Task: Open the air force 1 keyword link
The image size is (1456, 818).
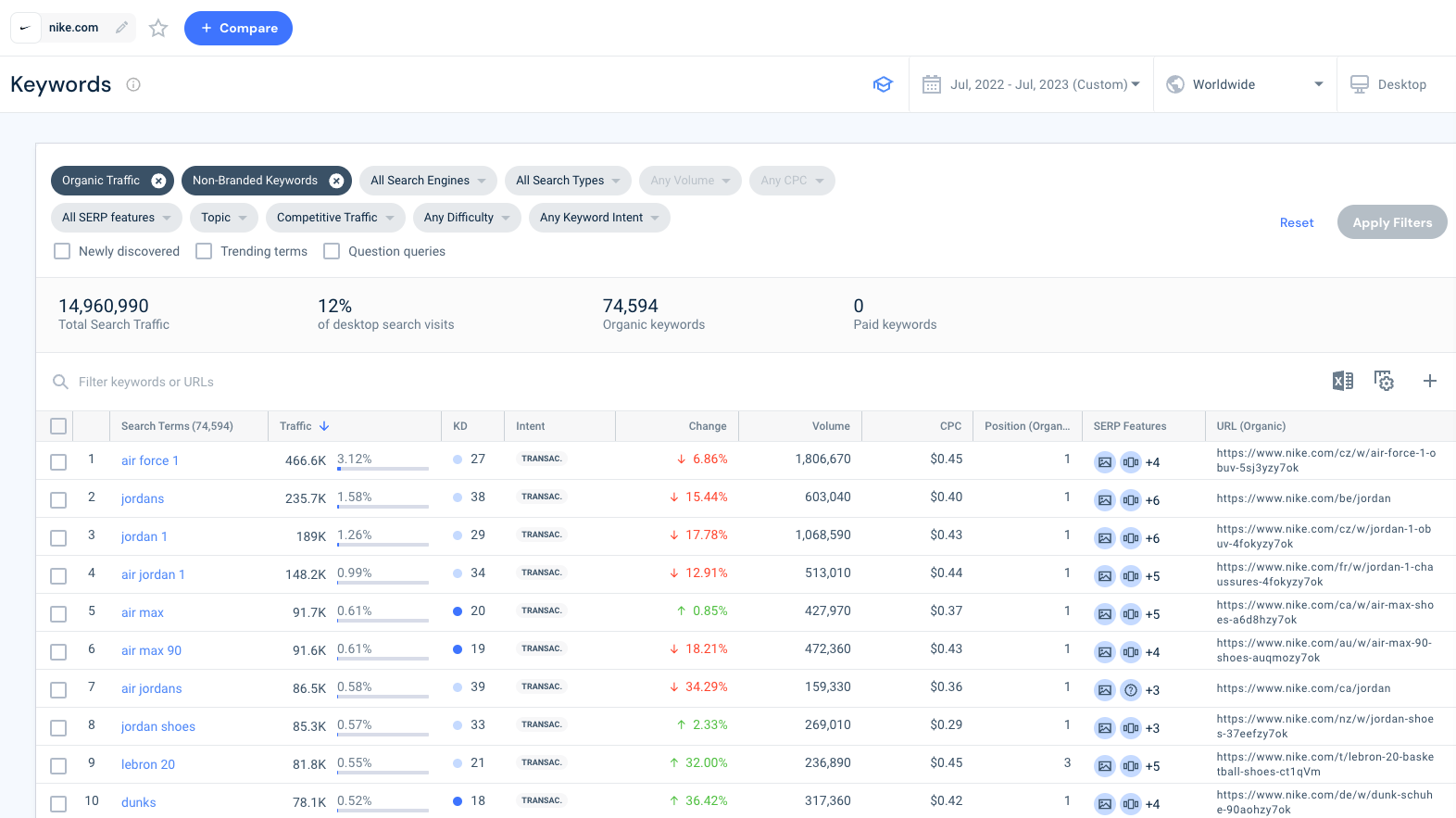Action: coord(150,460)
